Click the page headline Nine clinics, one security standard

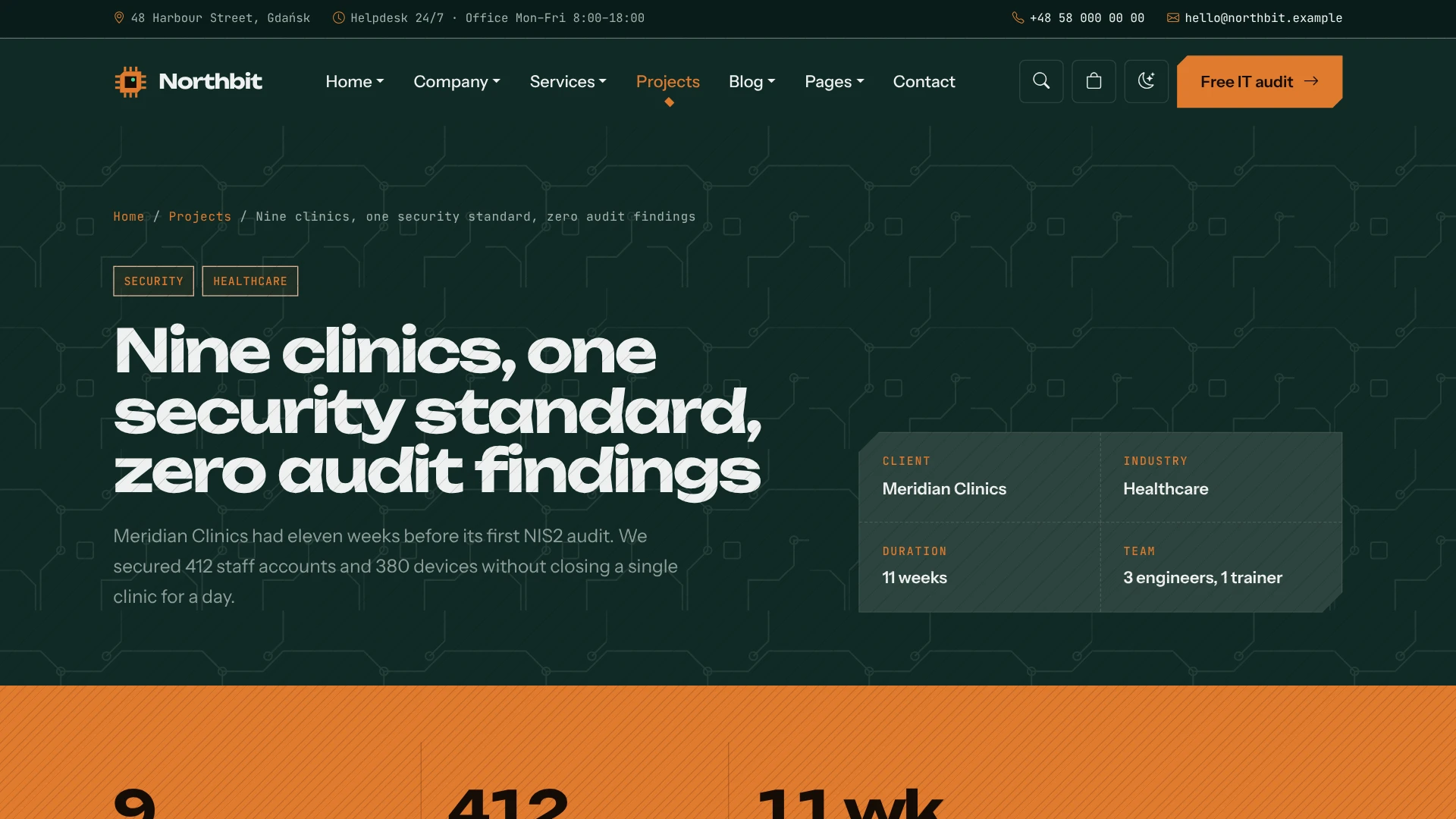tap(438, 412)
